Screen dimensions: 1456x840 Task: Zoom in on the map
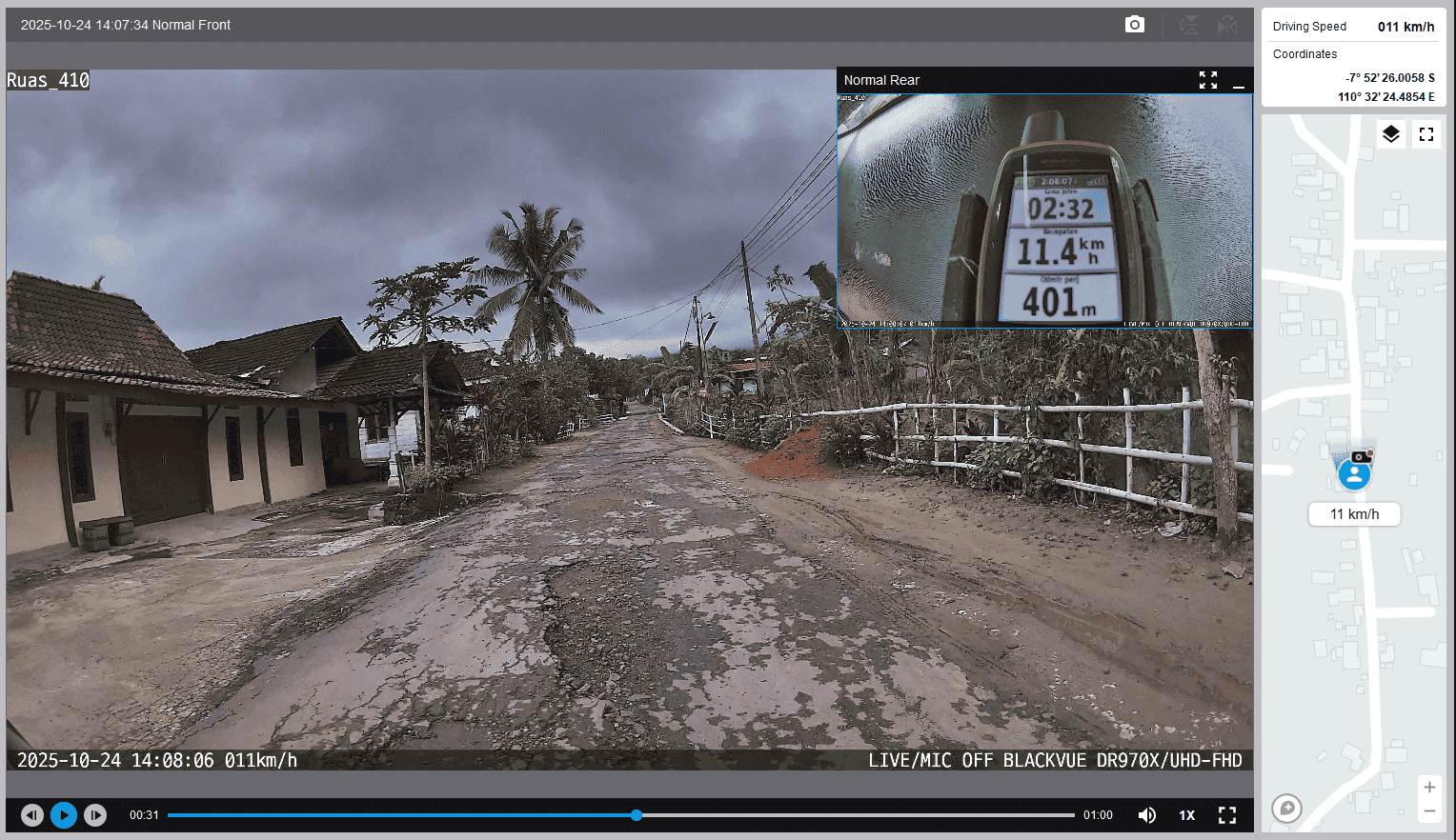click(1428, 787)
